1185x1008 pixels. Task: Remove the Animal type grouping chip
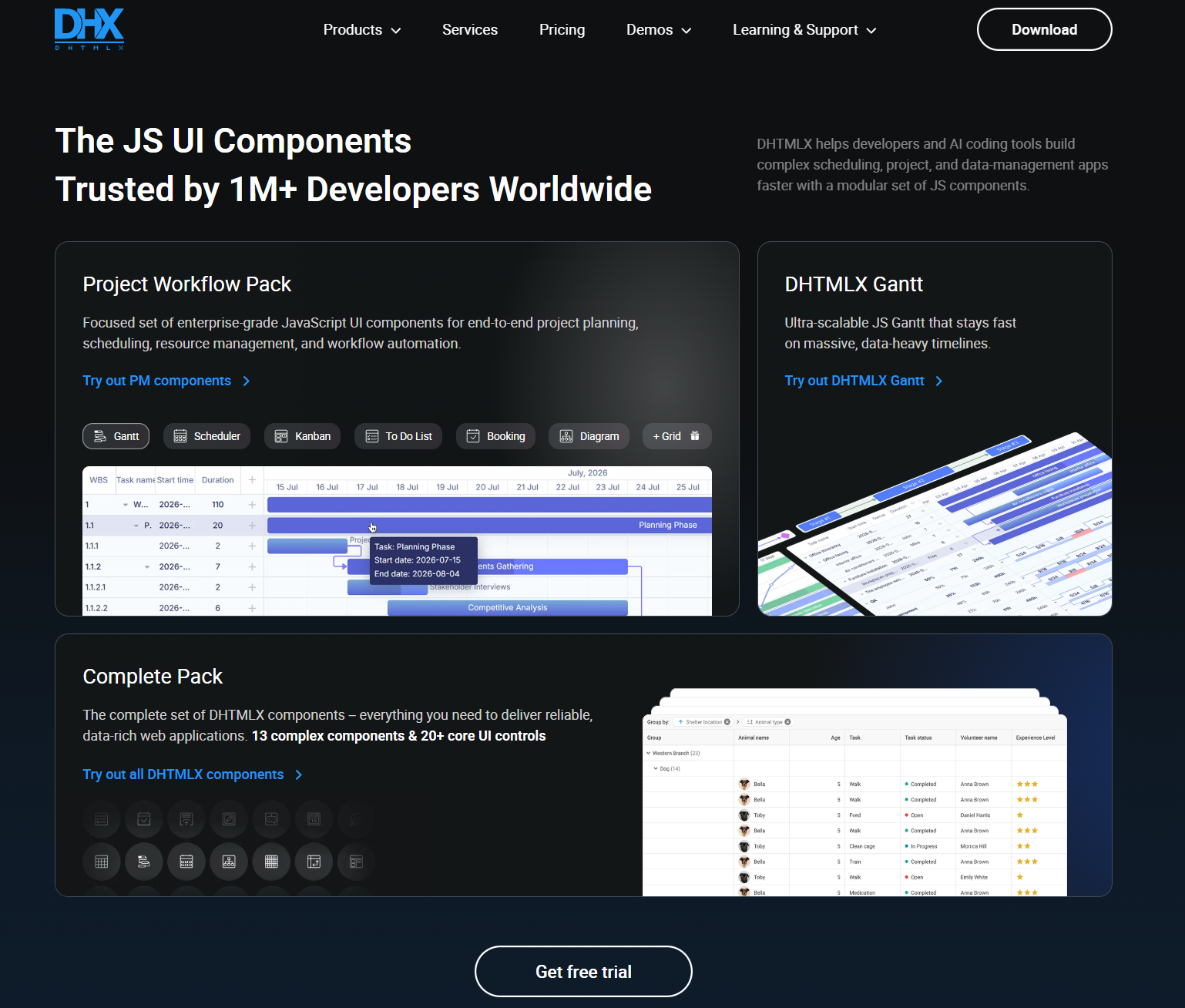(787, 722)
